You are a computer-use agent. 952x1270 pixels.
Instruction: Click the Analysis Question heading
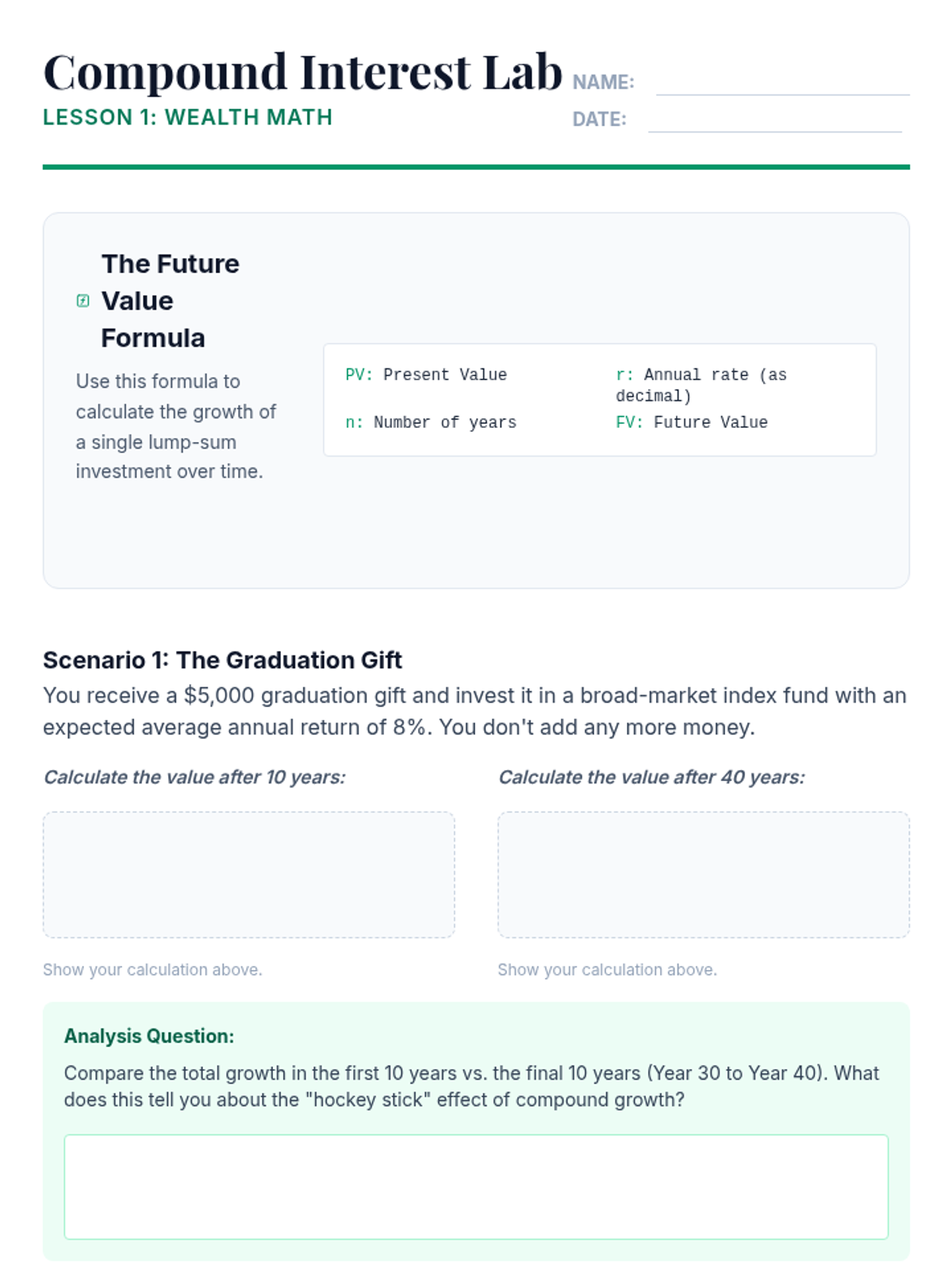[149, 1036]
